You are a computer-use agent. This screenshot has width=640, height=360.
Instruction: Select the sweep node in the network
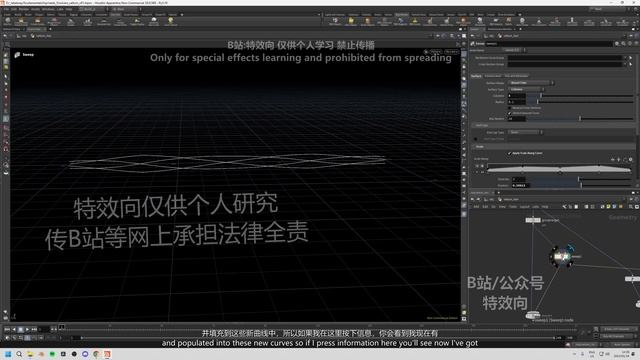(x=561, y=257)
